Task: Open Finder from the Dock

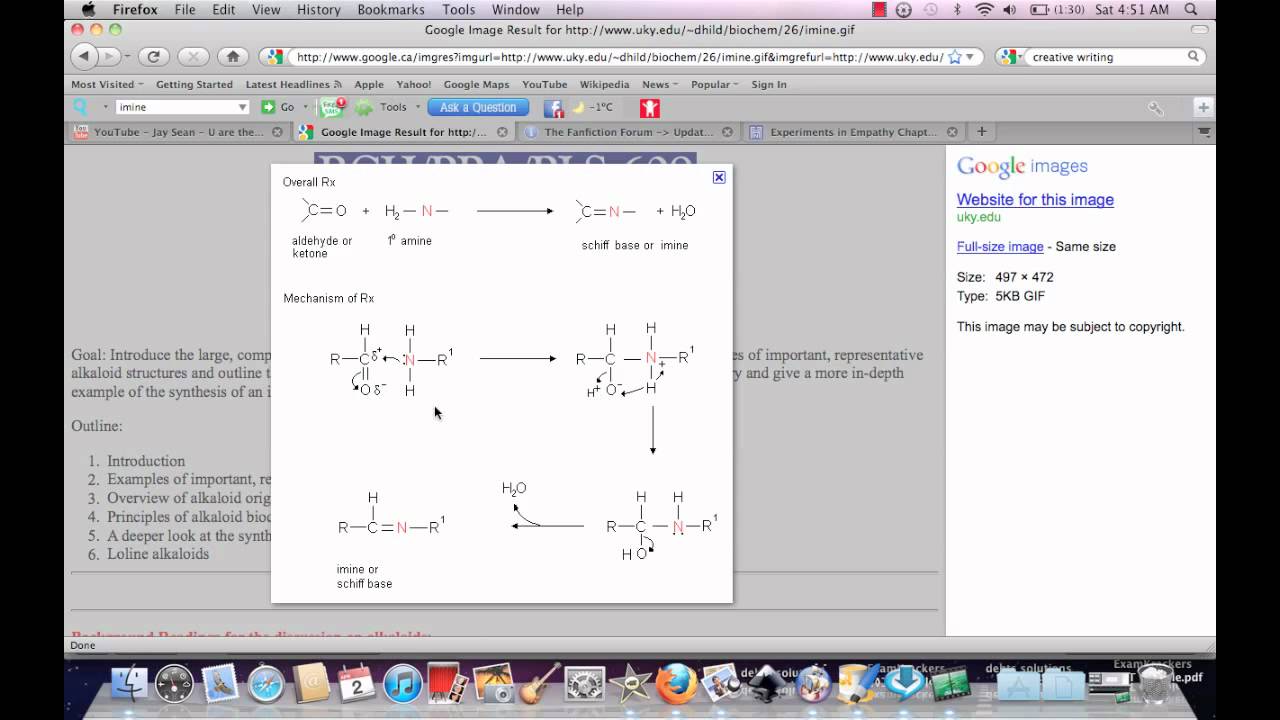Action: (x=128, y=684)
